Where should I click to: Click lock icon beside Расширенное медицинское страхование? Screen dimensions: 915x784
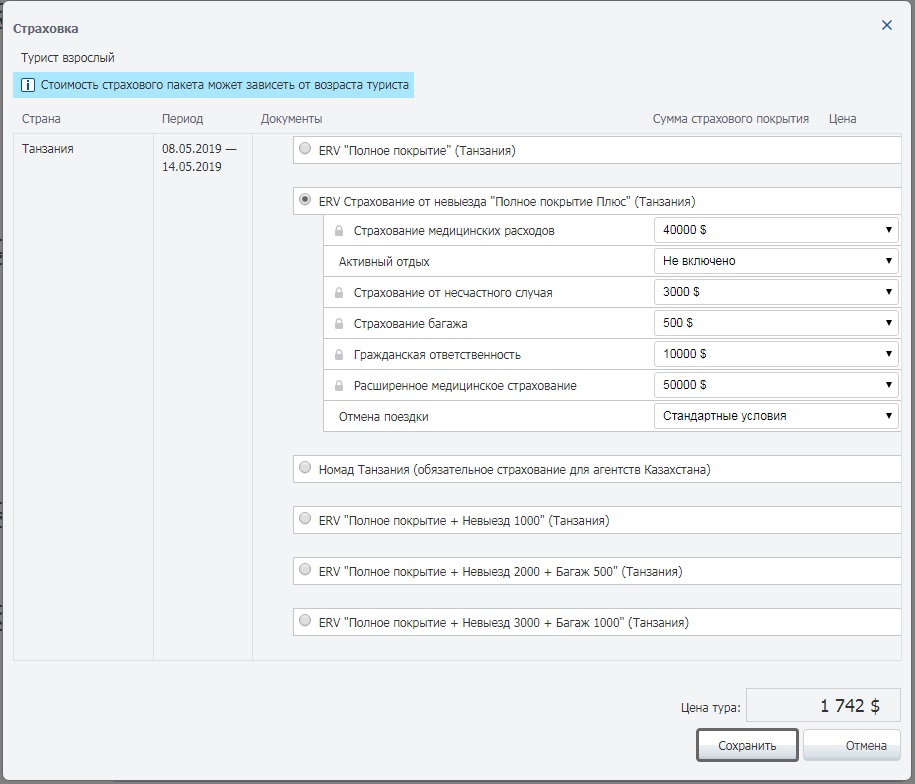point(339,386)
